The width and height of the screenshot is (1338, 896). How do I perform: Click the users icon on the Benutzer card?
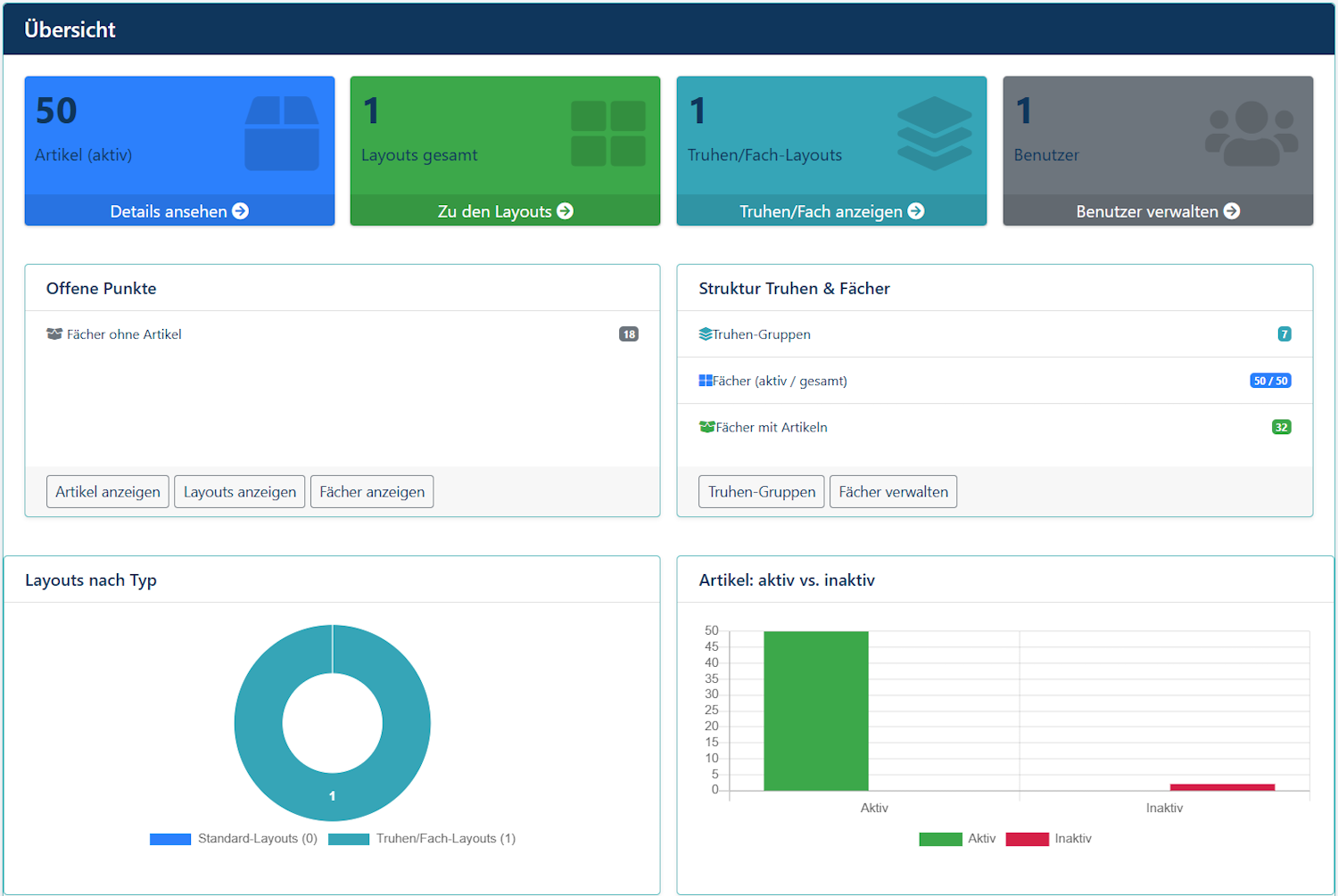coord(1251,134)
